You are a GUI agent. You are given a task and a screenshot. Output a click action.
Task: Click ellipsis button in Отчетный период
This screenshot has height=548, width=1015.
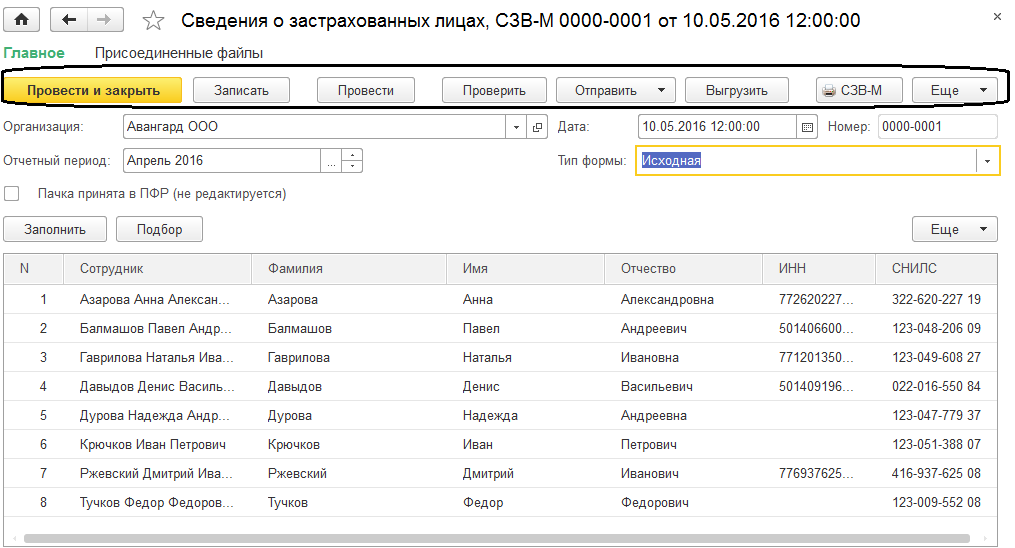(330, 160)
